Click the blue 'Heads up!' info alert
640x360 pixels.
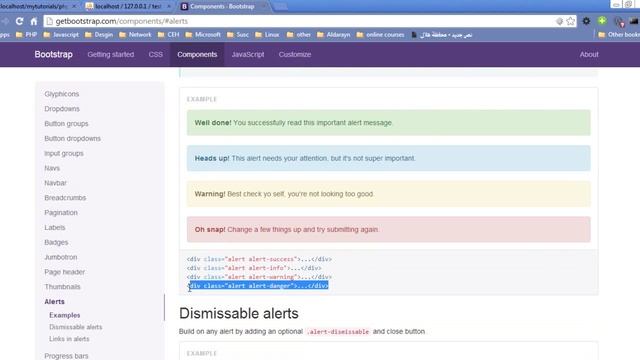389,158
